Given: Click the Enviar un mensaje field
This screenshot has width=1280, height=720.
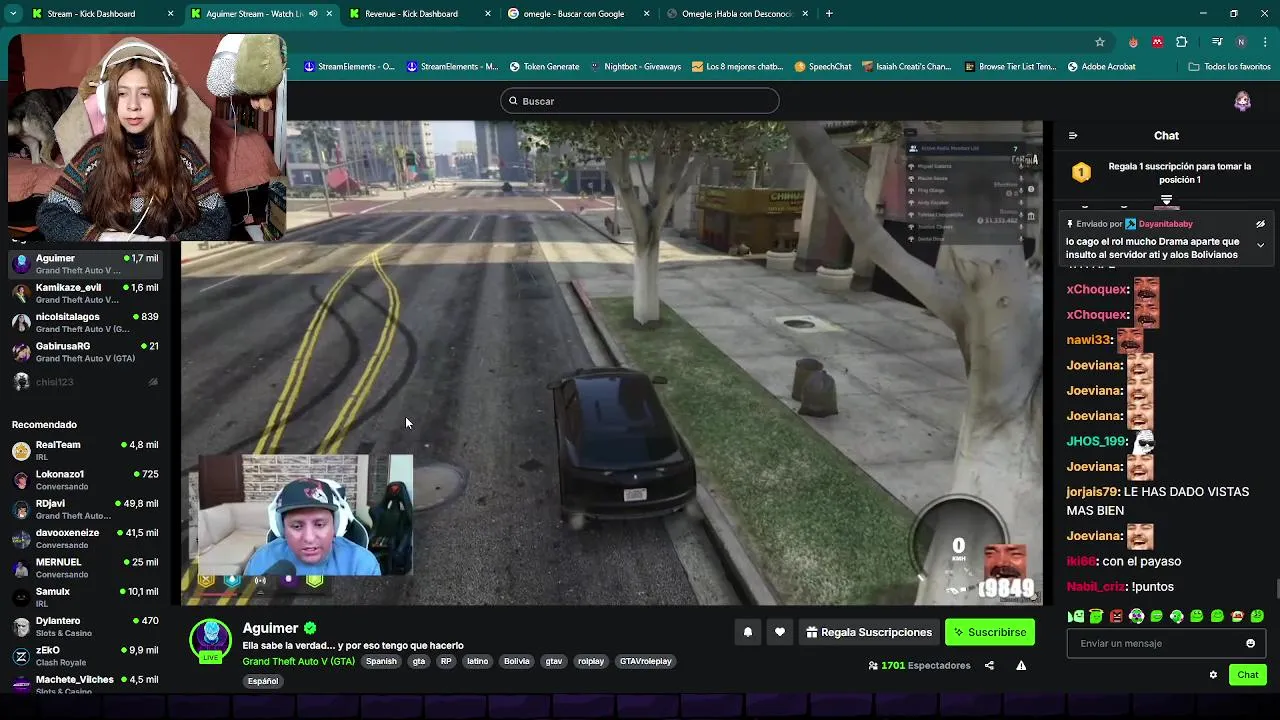Looking at the screenshot, I should coord(1166,643).
